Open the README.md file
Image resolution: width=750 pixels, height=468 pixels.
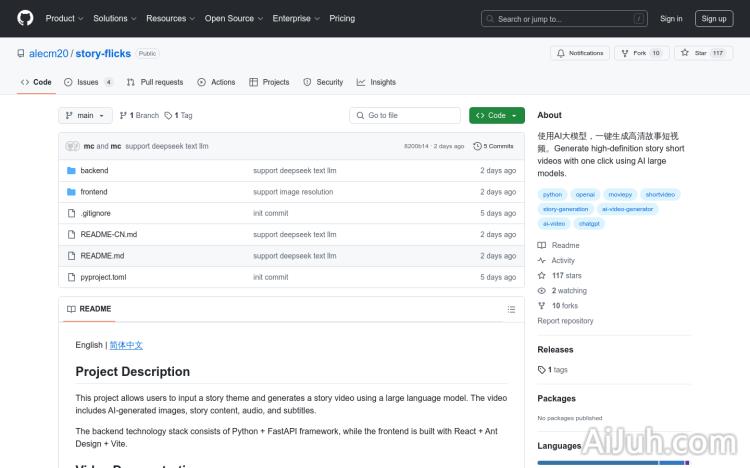tap(102, 256)
